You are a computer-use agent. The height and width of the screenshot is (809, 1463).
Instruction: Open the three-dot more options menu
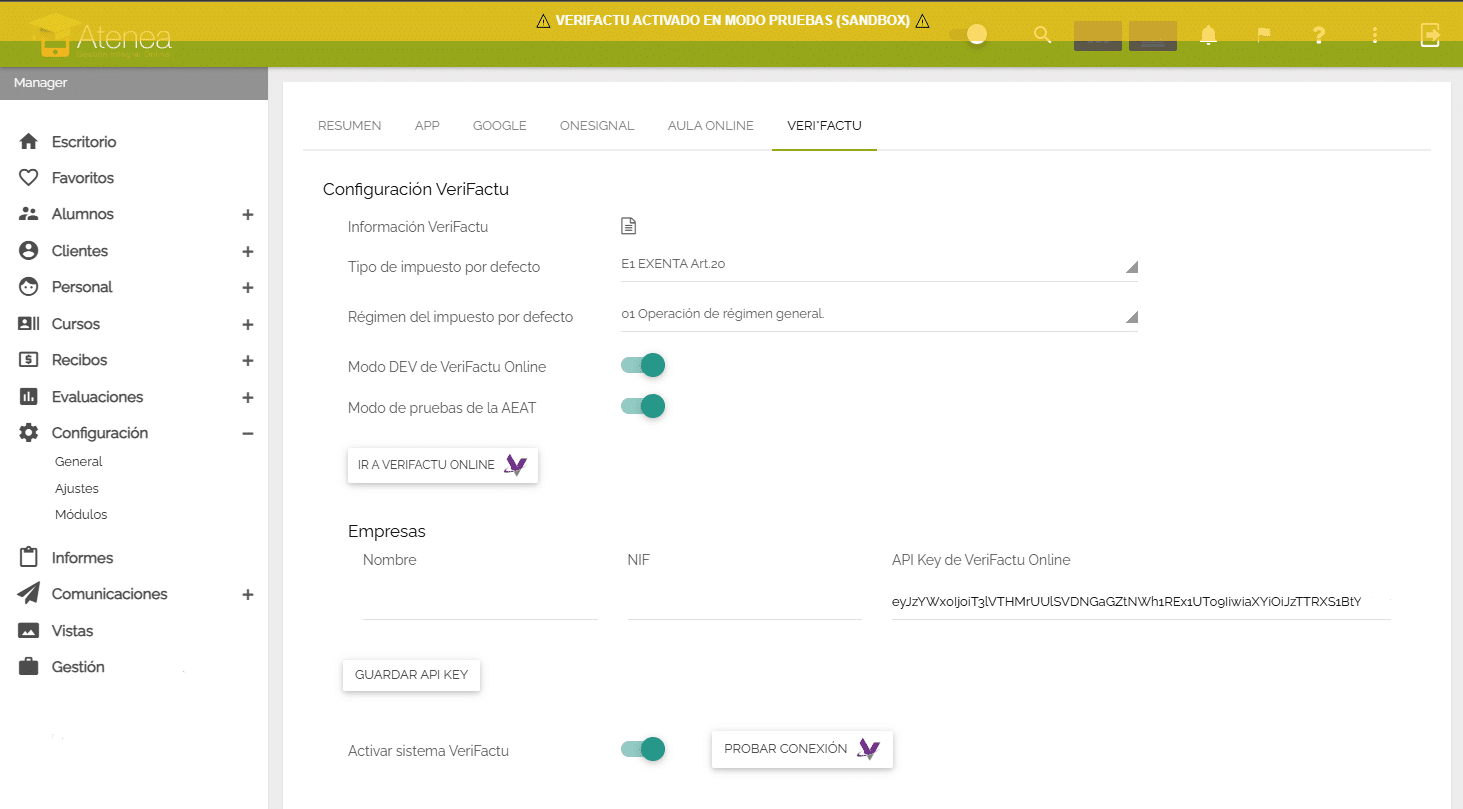click(1375, 36)
